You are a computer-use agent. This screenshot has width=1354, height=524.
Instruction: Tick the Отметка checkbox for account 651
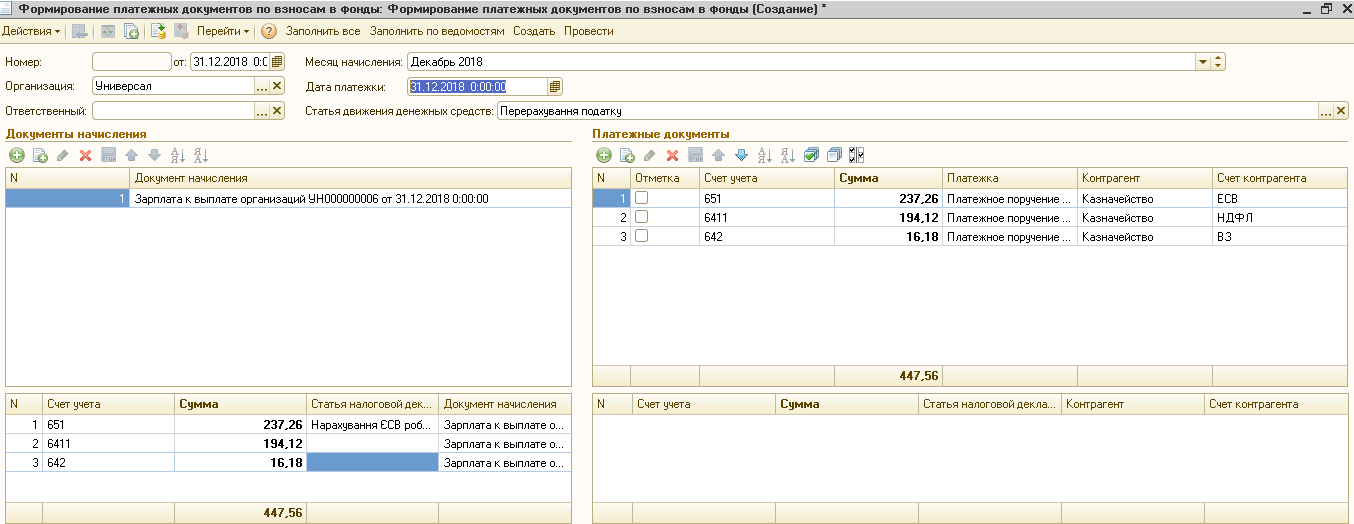641,198
